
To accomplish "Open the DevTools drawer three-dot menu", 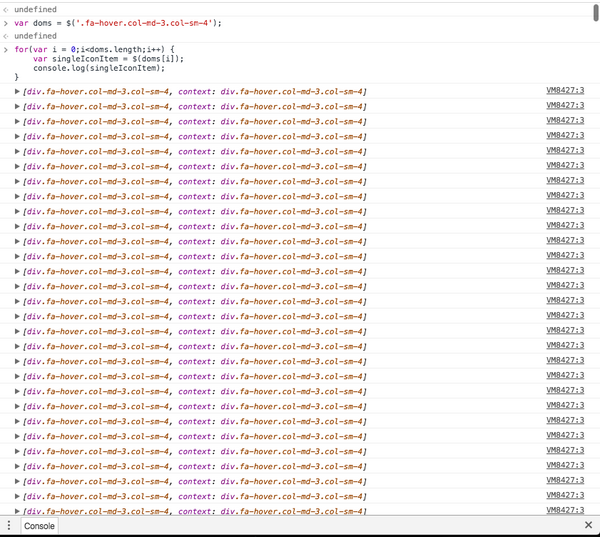I will click(x=9, y=526).
